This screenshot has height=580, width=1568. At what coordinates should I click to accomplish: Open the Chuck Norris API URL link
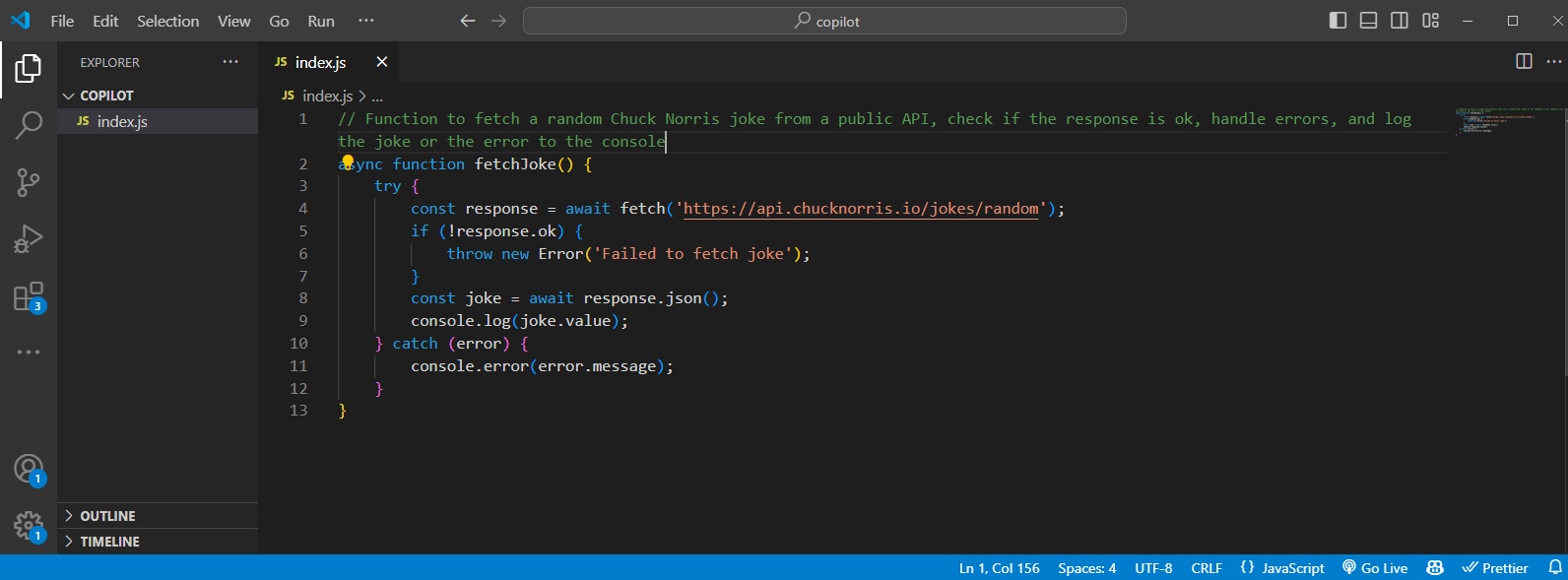pos(860,209)
